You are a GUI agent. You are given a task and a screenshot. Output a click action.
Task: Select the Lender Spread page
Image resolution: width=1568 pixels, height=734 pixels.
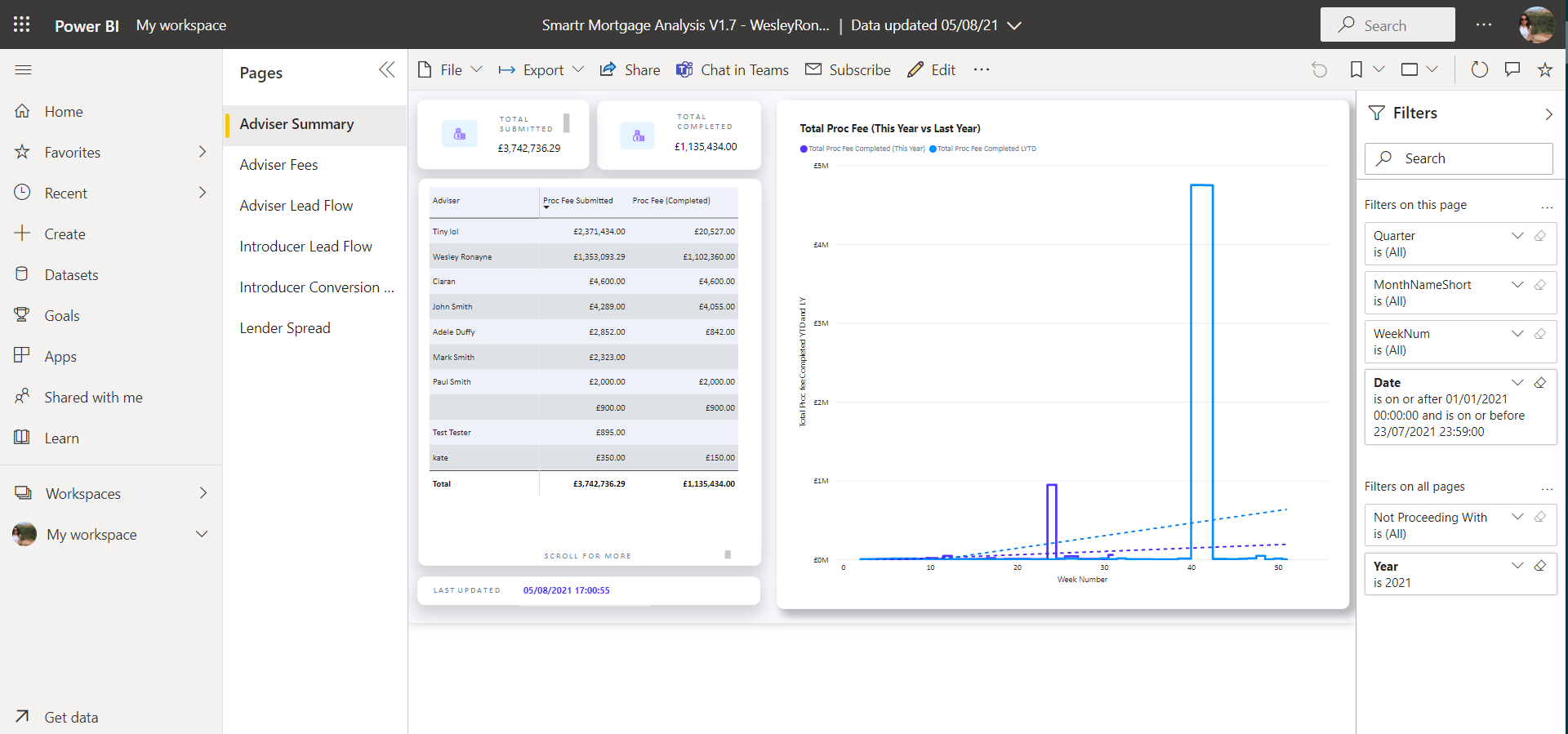tap(315, 328)
